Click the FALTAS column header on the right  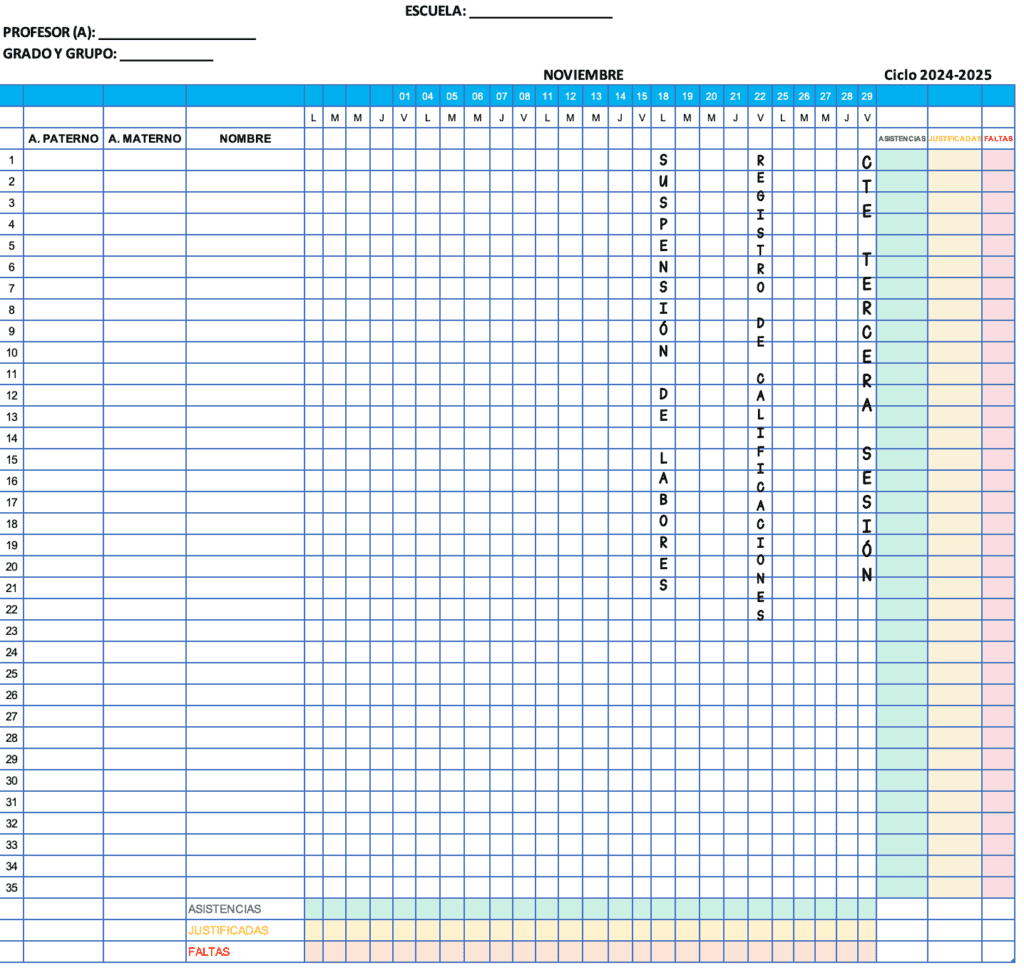point(998,139)
